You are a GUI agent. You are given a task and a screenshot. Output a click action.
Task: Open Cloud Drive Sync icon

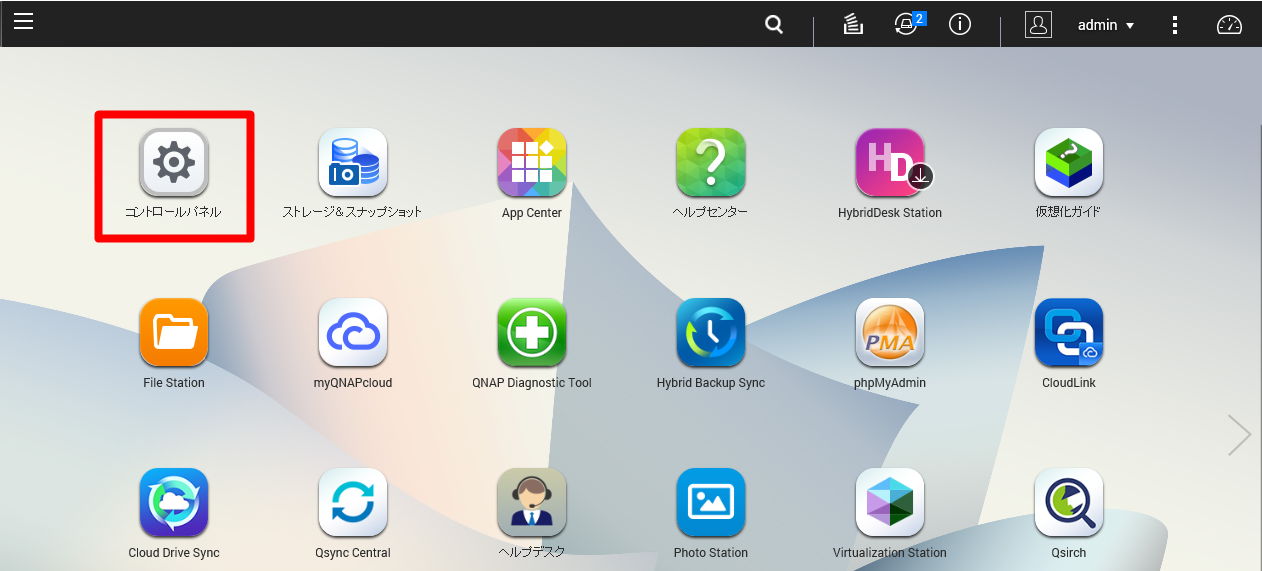(174, 502)
